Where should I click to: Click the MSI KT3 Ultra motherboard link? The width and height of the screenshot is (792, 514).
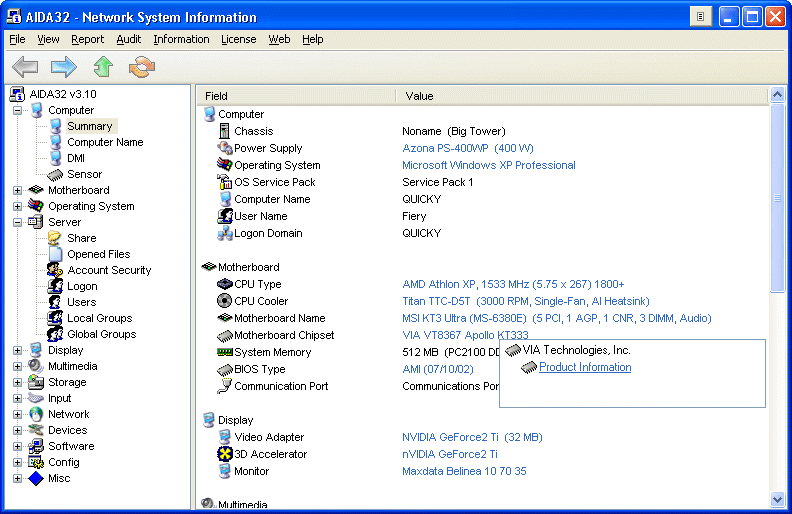557,318
